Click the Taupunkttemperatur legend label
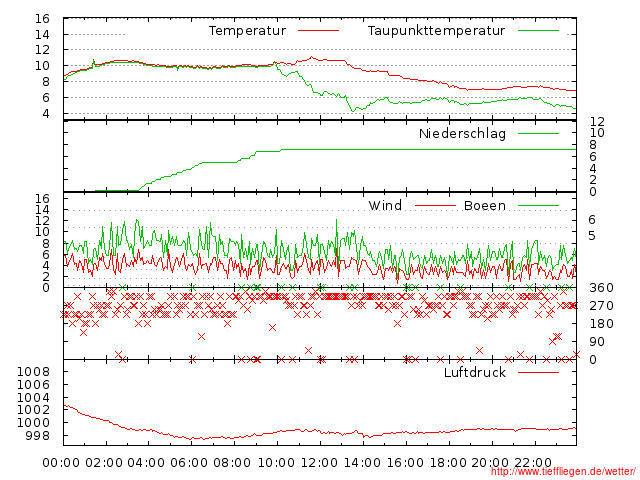Viewport: 640px width, 480px height. [x=436, y=31]
